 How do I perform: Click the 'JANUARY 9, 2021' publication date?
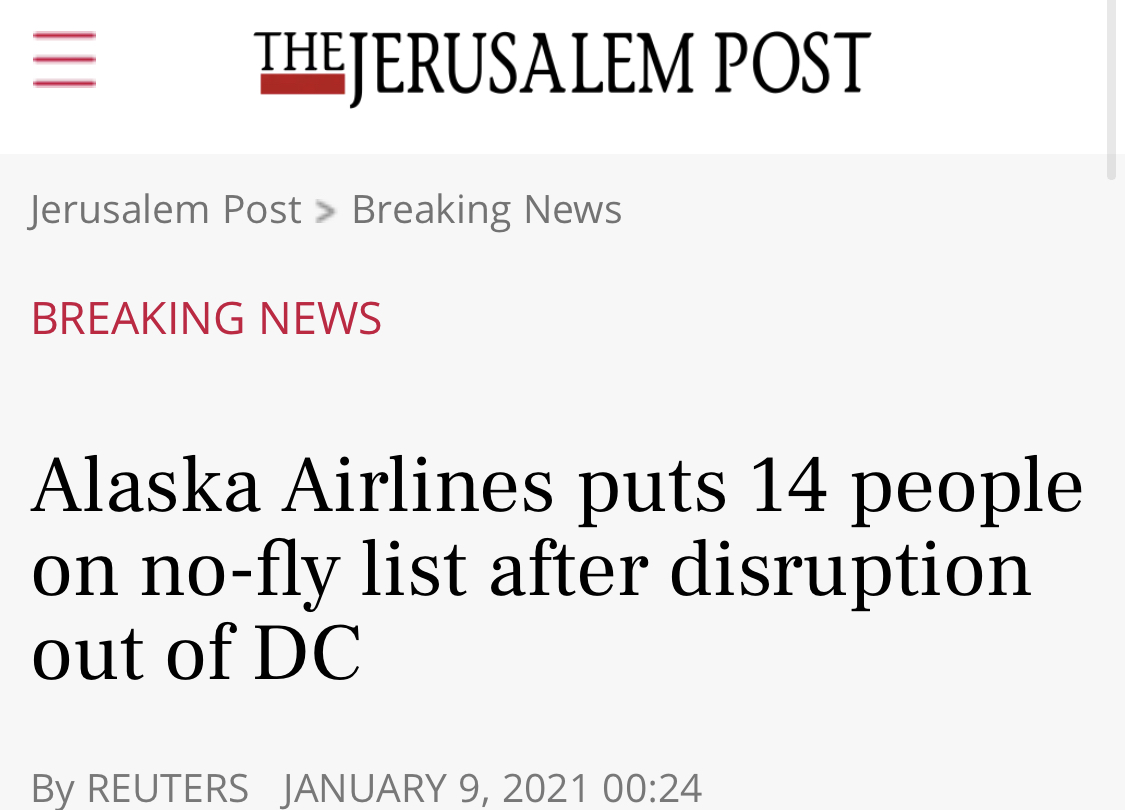pyautogui.click(x=436, y=787)
